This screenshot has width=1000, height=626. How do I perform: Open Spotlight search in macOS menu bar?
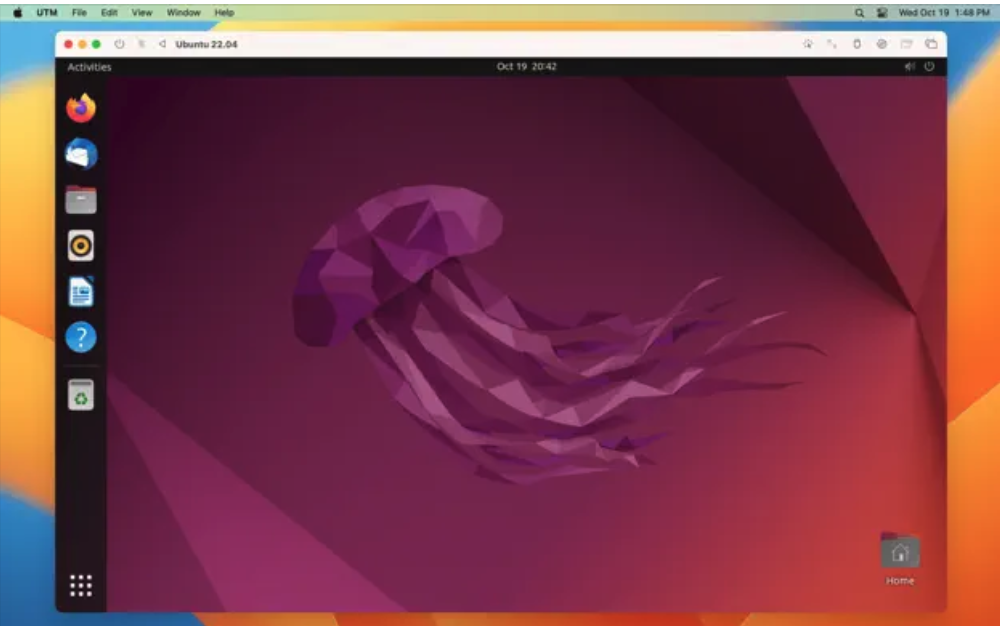coord(859,13)
